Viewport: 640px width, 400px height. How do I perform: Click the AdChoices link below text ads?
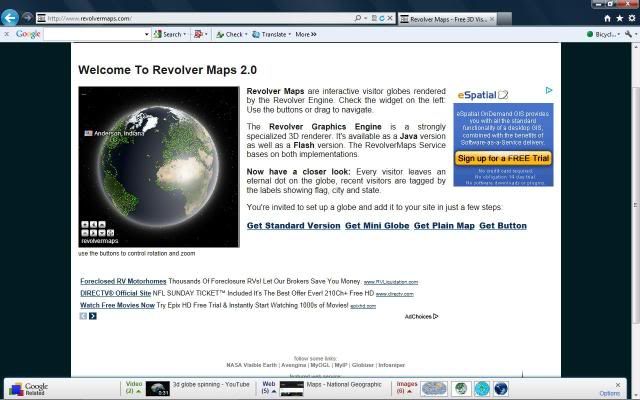(x=421, y=316)
